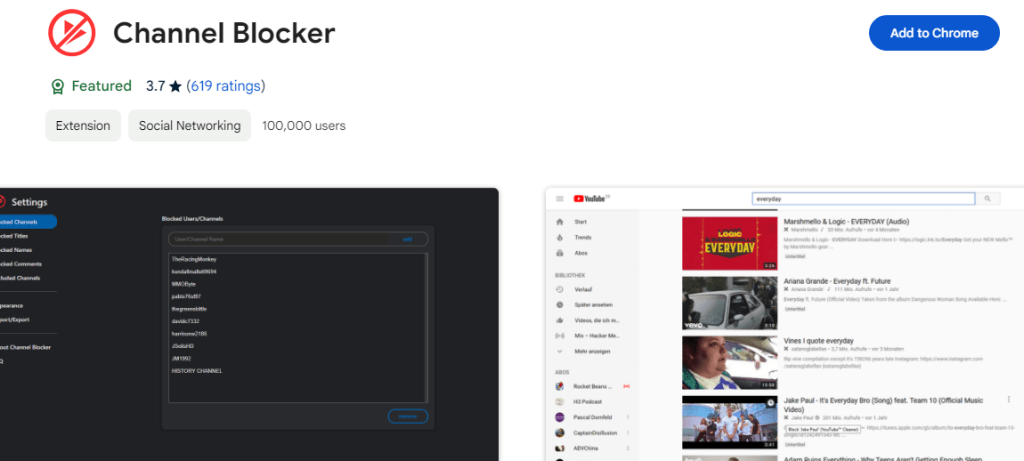Click the Später ansehen clock icon
This screenshot has height=461, width=1024.
(559, 305)
